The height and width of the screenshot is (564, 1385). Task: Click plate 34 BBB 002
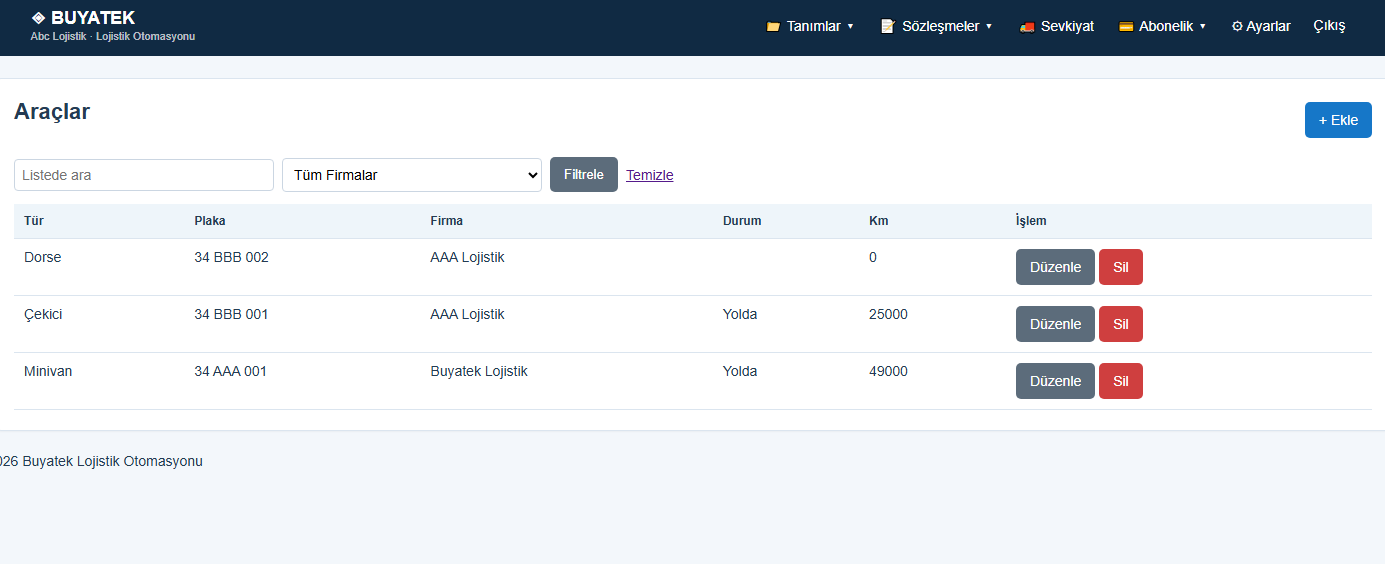(x=232, y=257)
